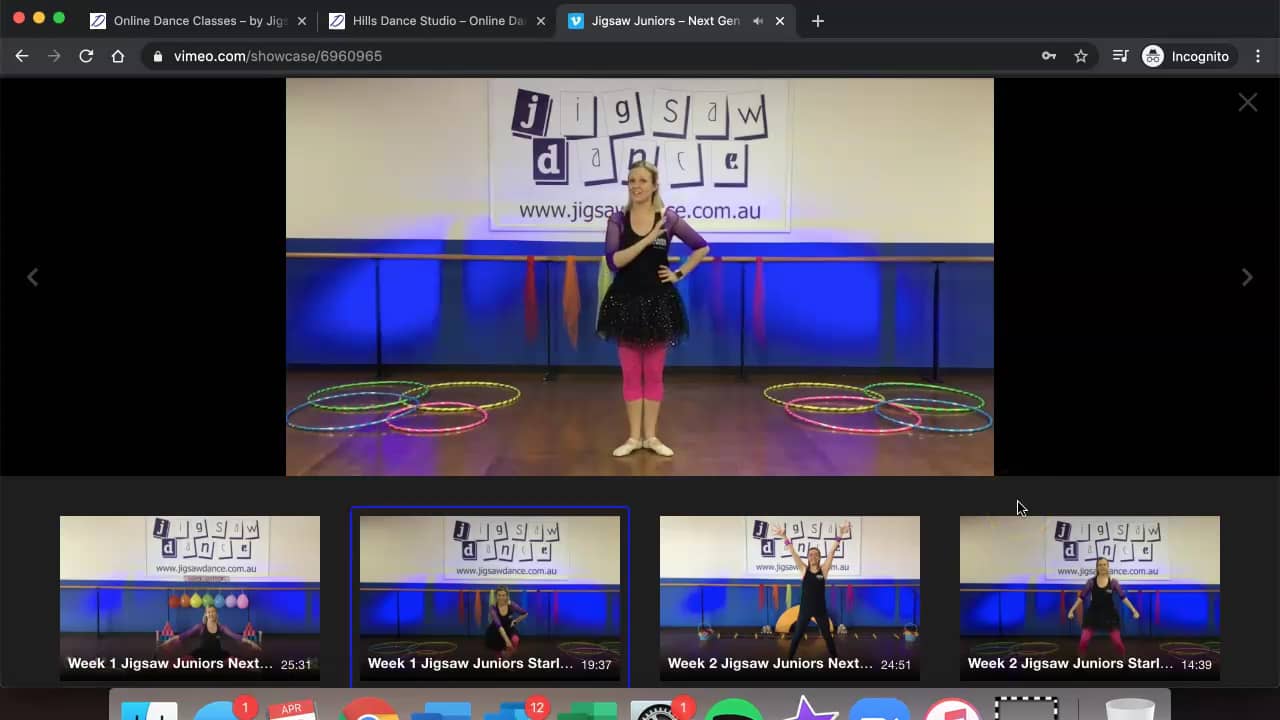Advance to the next showcase video
This screenshot has width=1280, height=720.
[x=1247, y=277]
